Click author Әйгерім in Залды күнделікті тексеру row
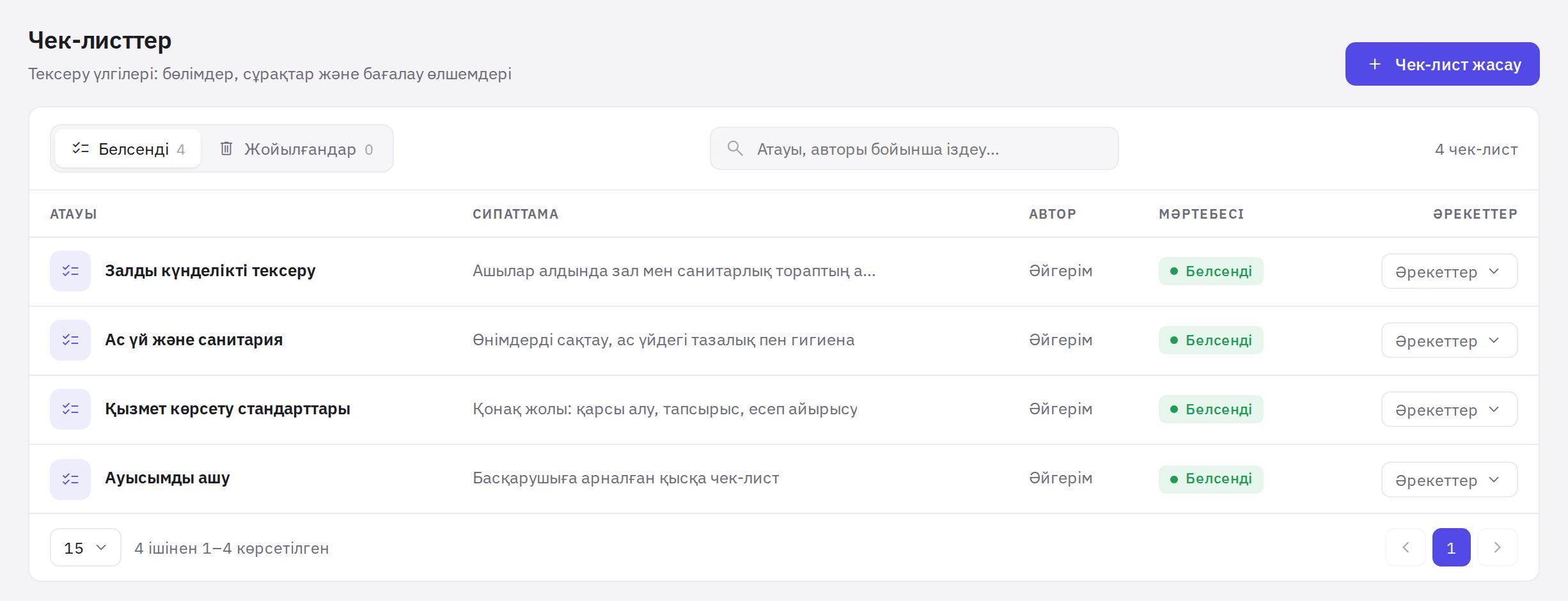Viewport: 1568px width, 601px height. (1060, 270)
